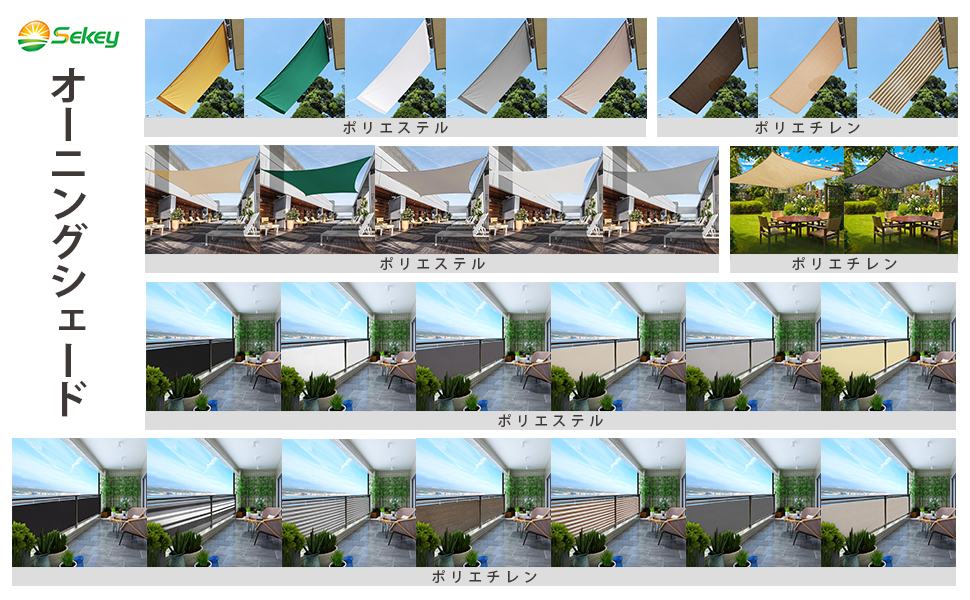Choose the beige sail shade over garden lawn
Image resolution: width=970 pixels, height=600 pixels.
[x=786, y=200]
